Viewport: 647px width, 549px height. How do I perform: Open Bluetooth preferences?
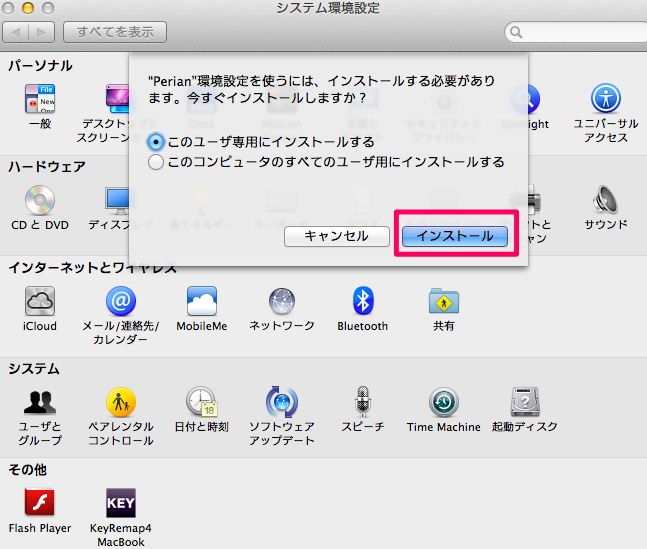pyautogui.click(x=363, y=301)
